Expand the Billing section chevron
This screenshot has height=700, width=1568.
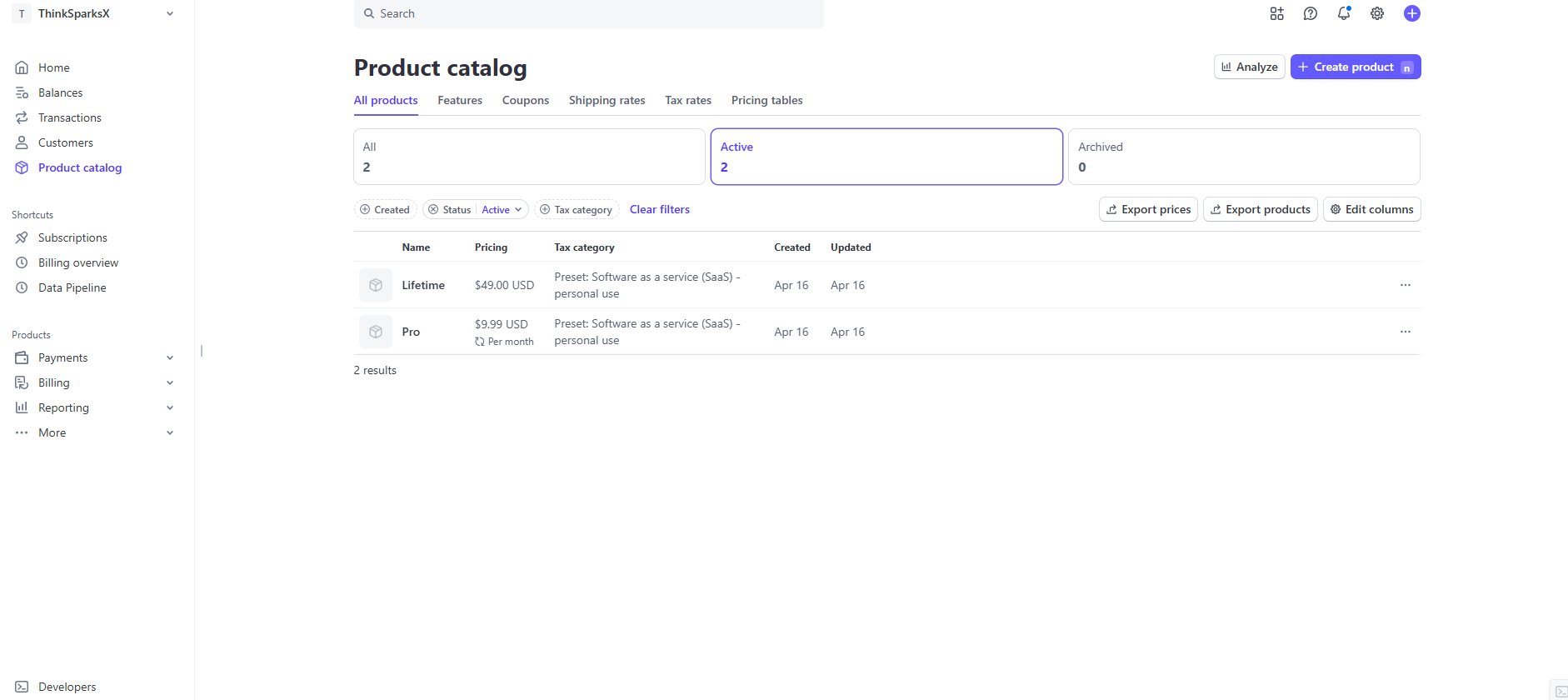tap(170, 382)
